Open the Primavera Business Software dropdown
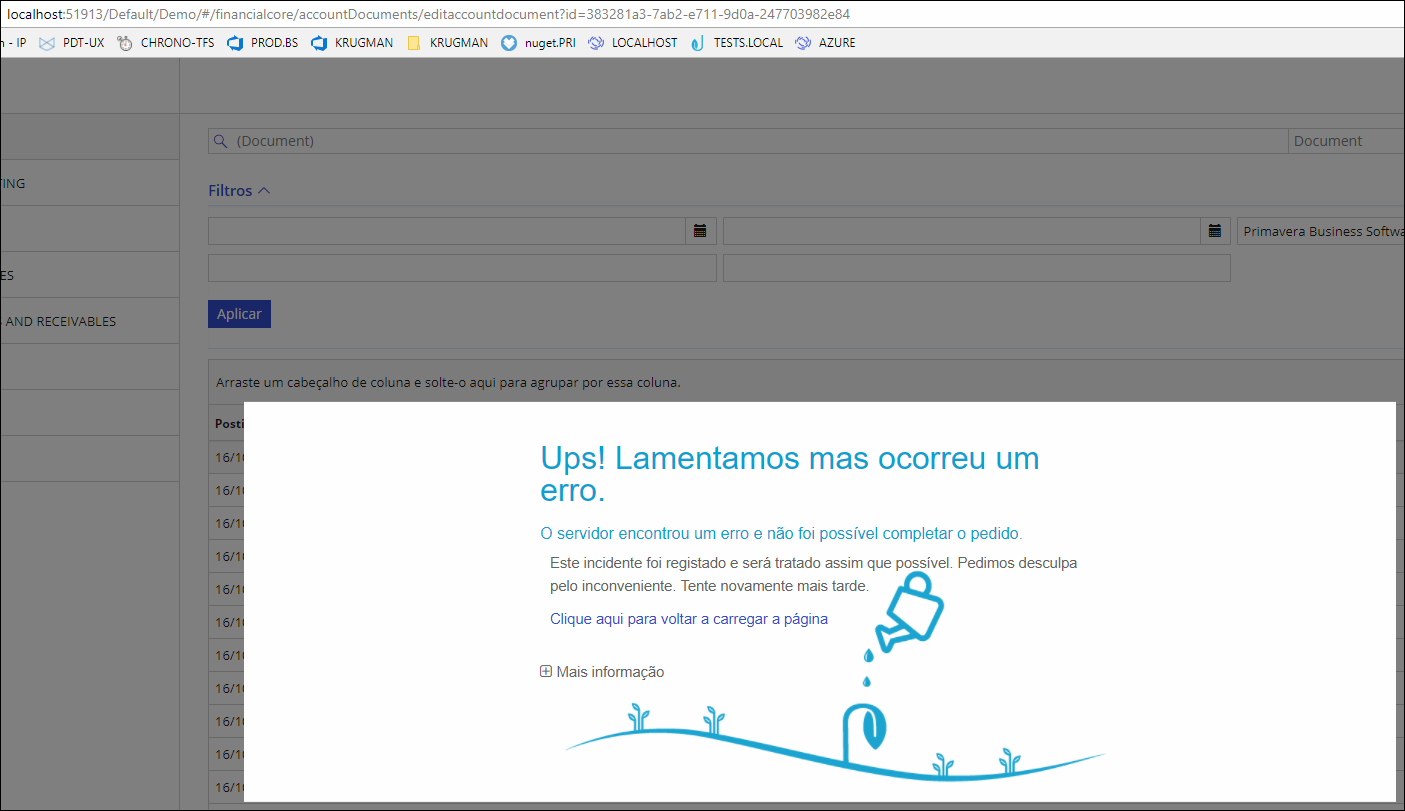Image resolution: width=1405 pixels, height=811 pixels. 1320,231
